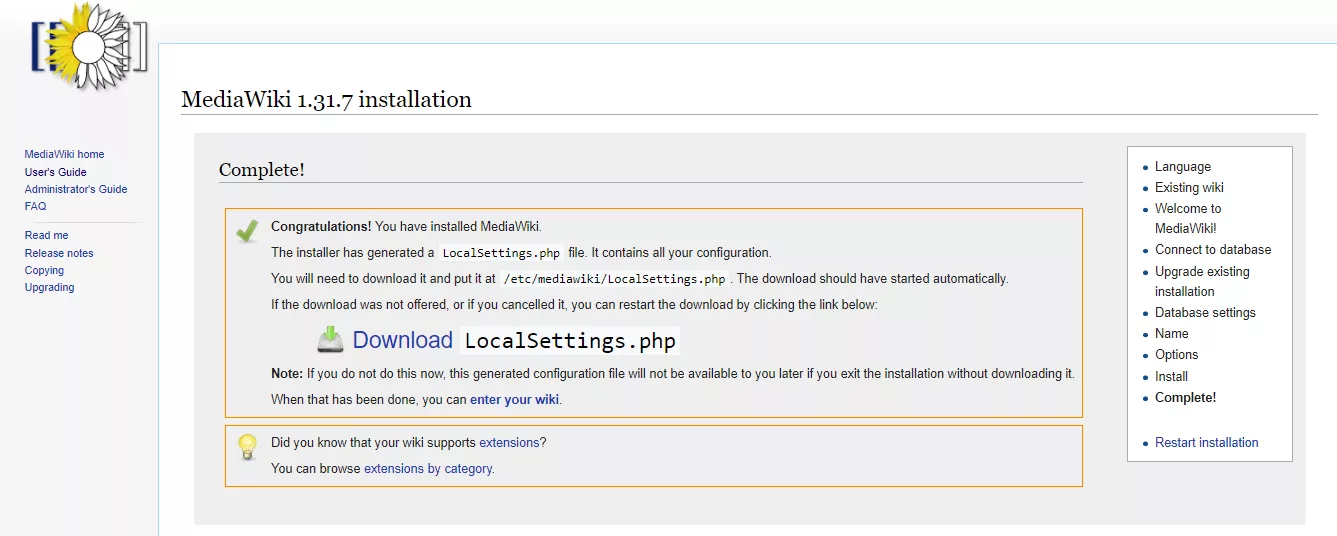Screen dimensions: 1337x536
Task: Open the MediaWiki home link
Action: tap(64, 154)
